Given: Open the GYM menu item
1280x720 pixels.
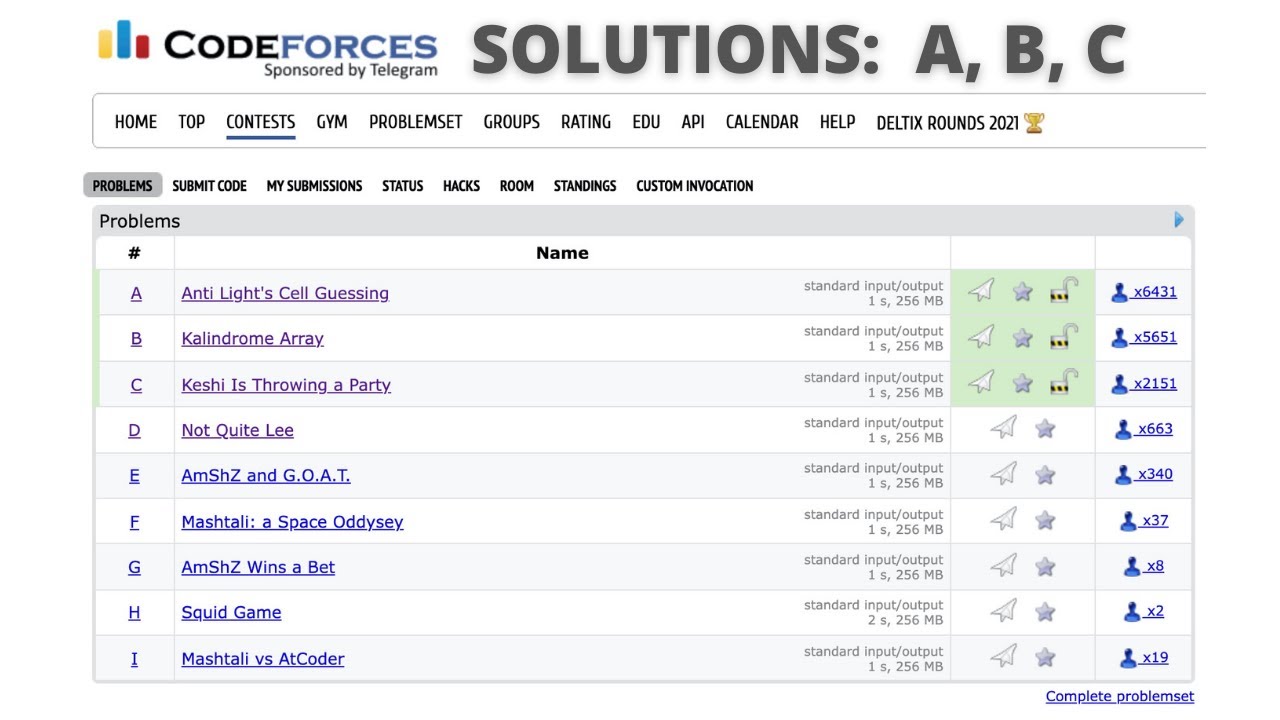Looking at the screenshot, I should [x=332, y=122].
